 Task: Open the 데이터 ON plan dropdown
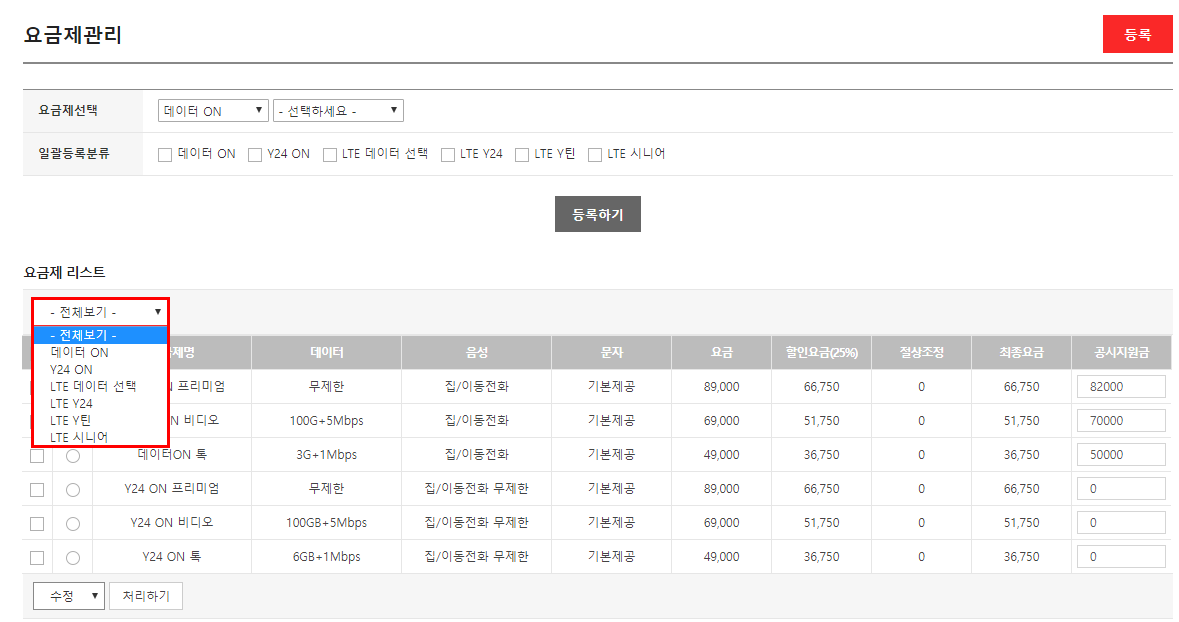click(x=213, y=111)
